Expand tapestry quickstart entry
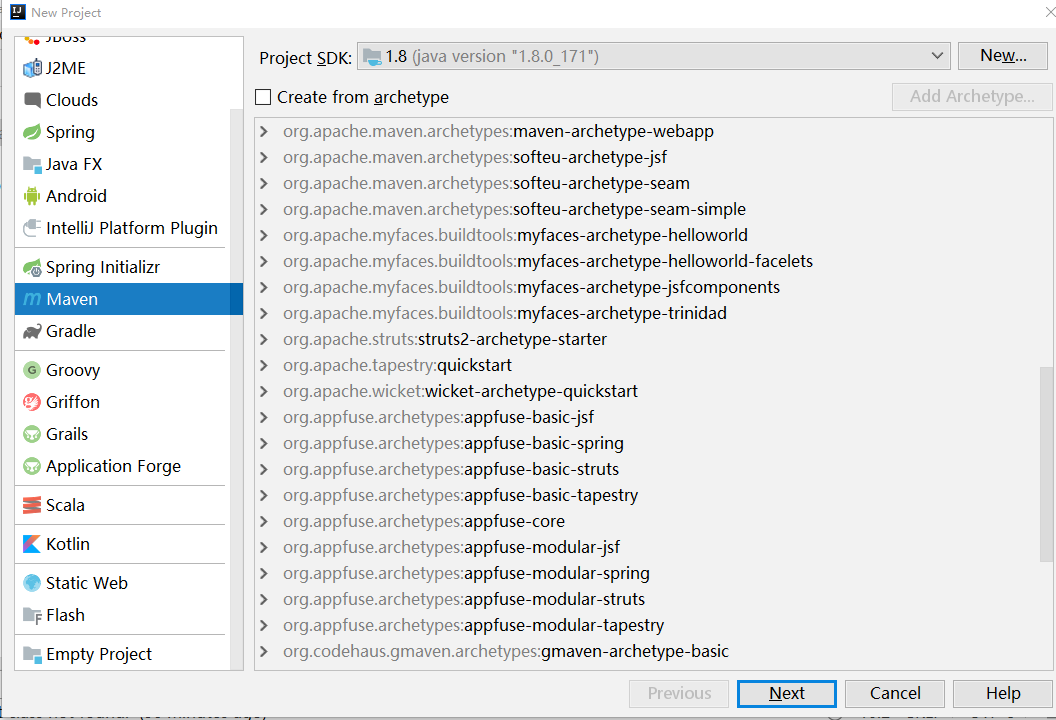The height and width of the screenshot is (720, 1056). (x=264, y=365)
